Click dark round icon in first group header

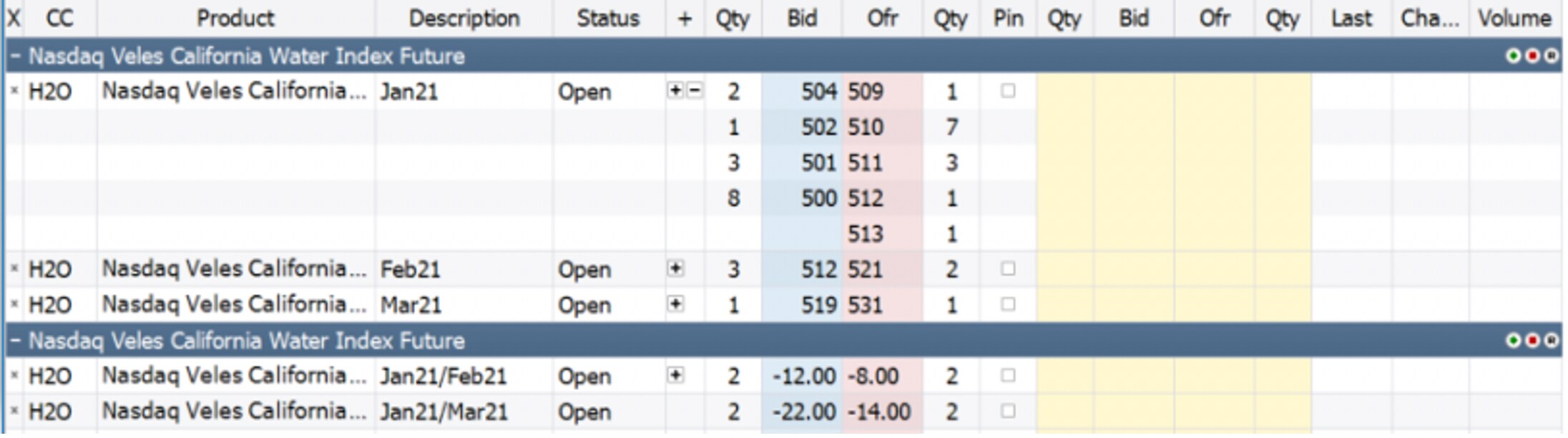point(1551,56)
